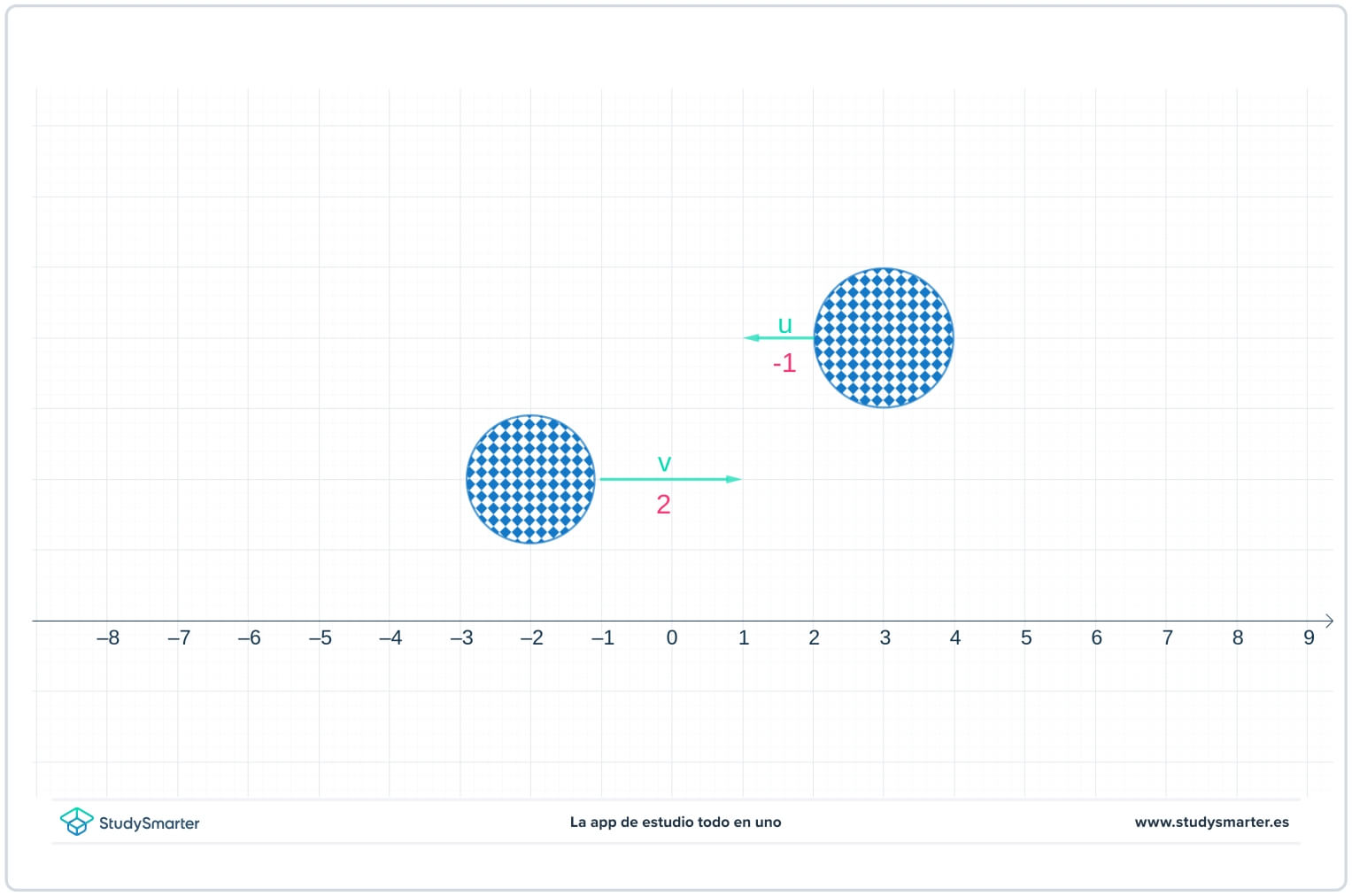
Task: Click the lower checkered circle
Action: click(x=531, y=479)
